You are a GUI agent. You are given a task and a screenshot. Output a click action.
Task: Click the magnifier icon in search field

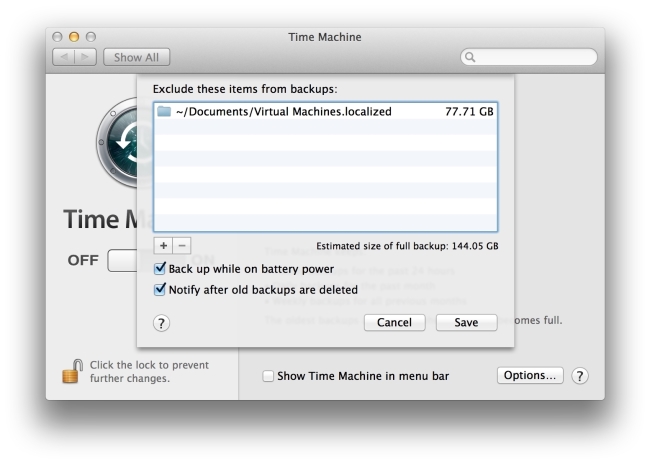[x=470, y=57]
